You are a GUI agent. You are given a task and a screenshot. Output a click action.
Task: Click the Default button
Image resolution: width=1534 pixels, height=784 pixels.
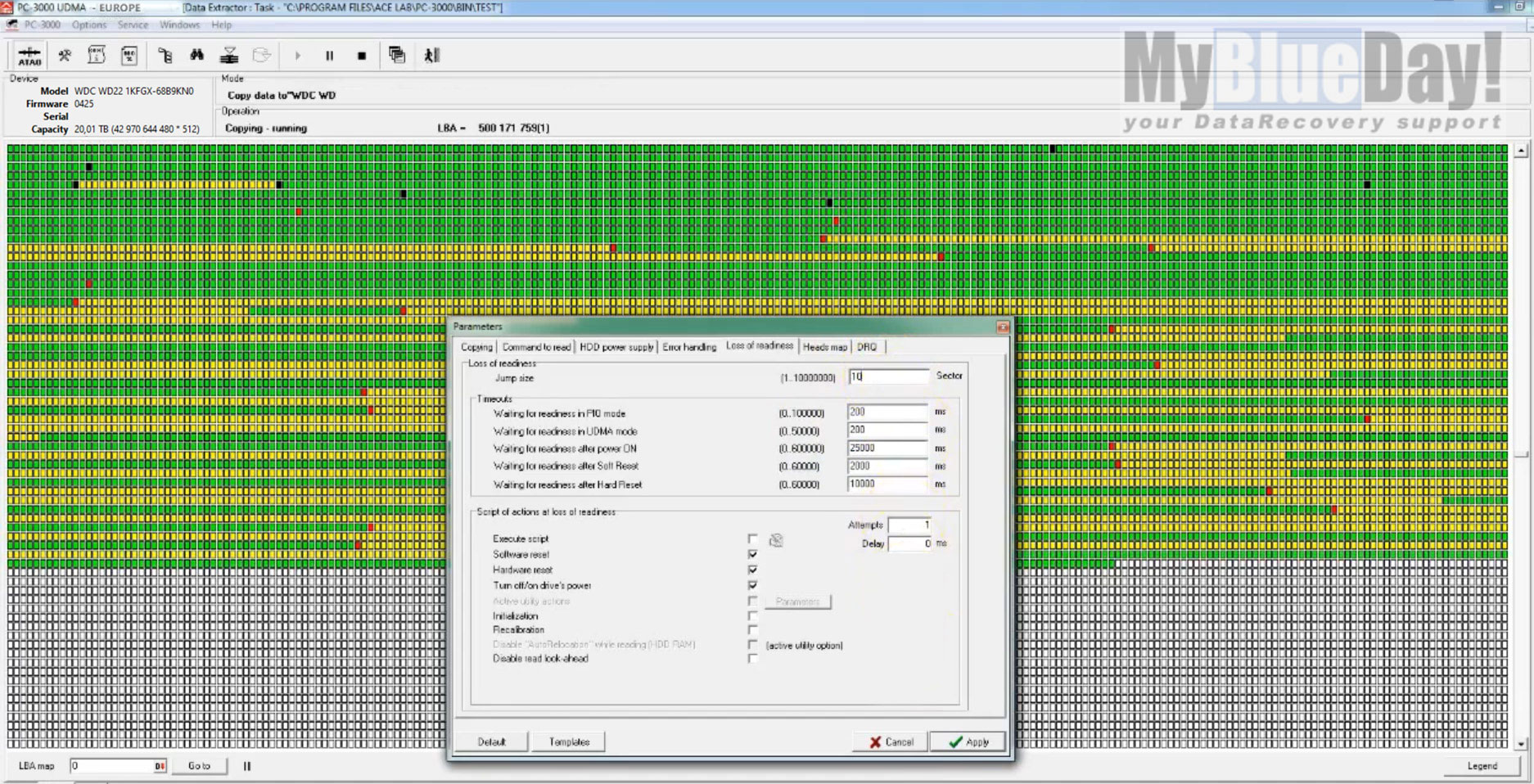click(491, 742)
